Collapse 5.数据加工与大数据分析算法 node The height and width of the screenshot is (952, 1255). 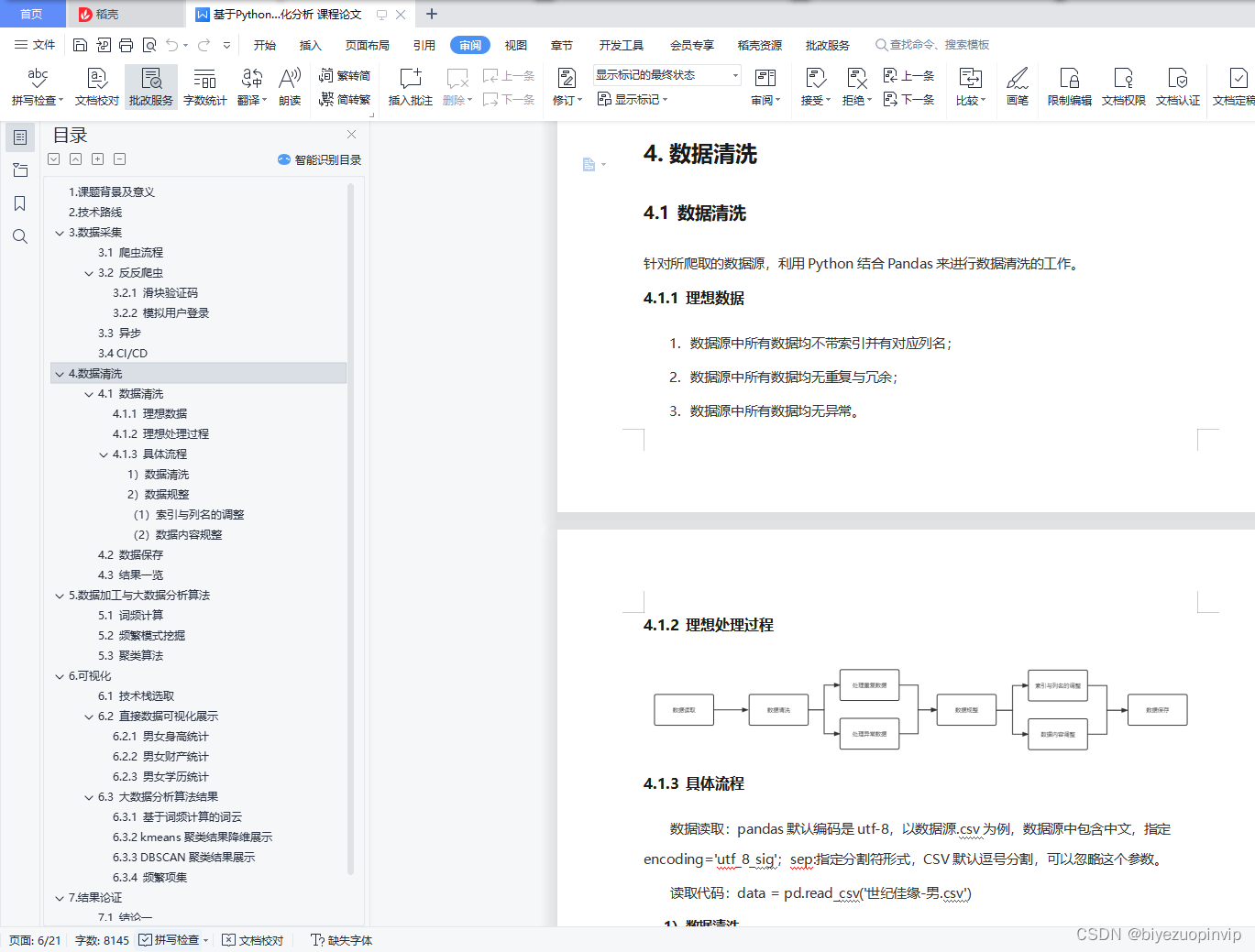click(x=60, y=596)
